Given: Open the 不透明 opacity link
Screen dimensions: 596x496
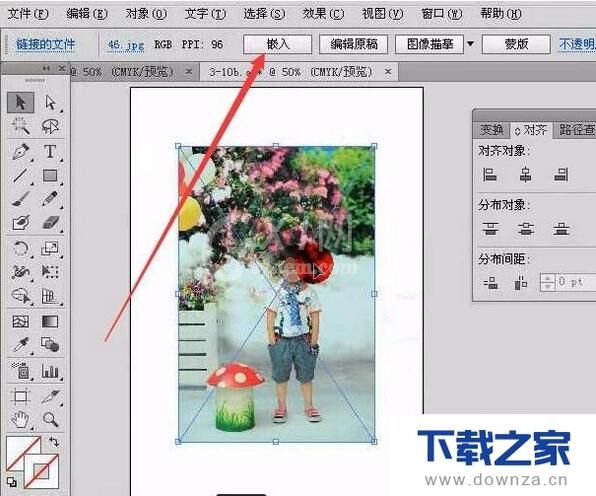Looking at the screenshot, I should (x=577, y=44).
